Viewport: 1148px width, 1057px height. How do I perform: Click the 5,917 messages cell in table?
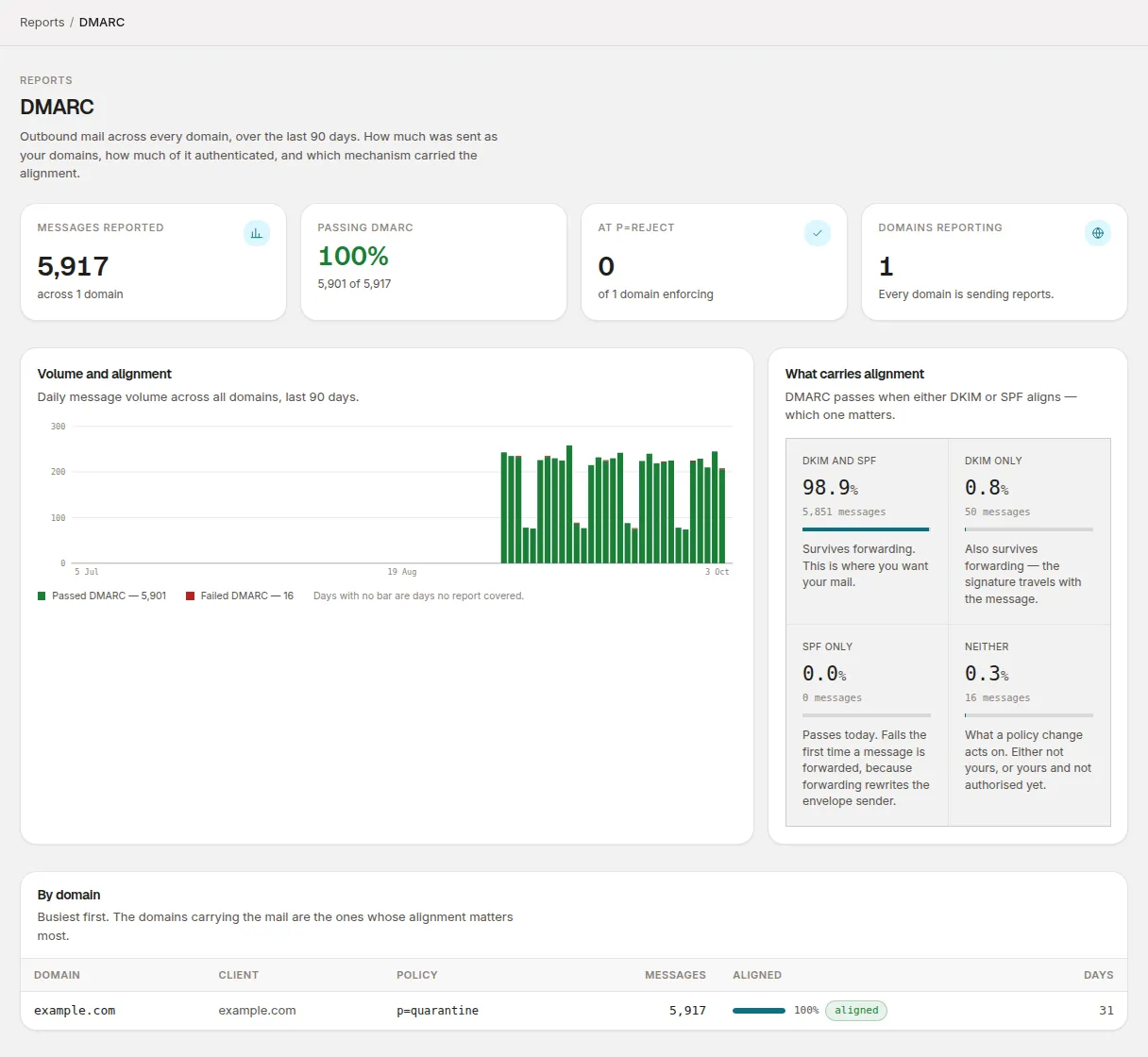[x=687, y=1011]
